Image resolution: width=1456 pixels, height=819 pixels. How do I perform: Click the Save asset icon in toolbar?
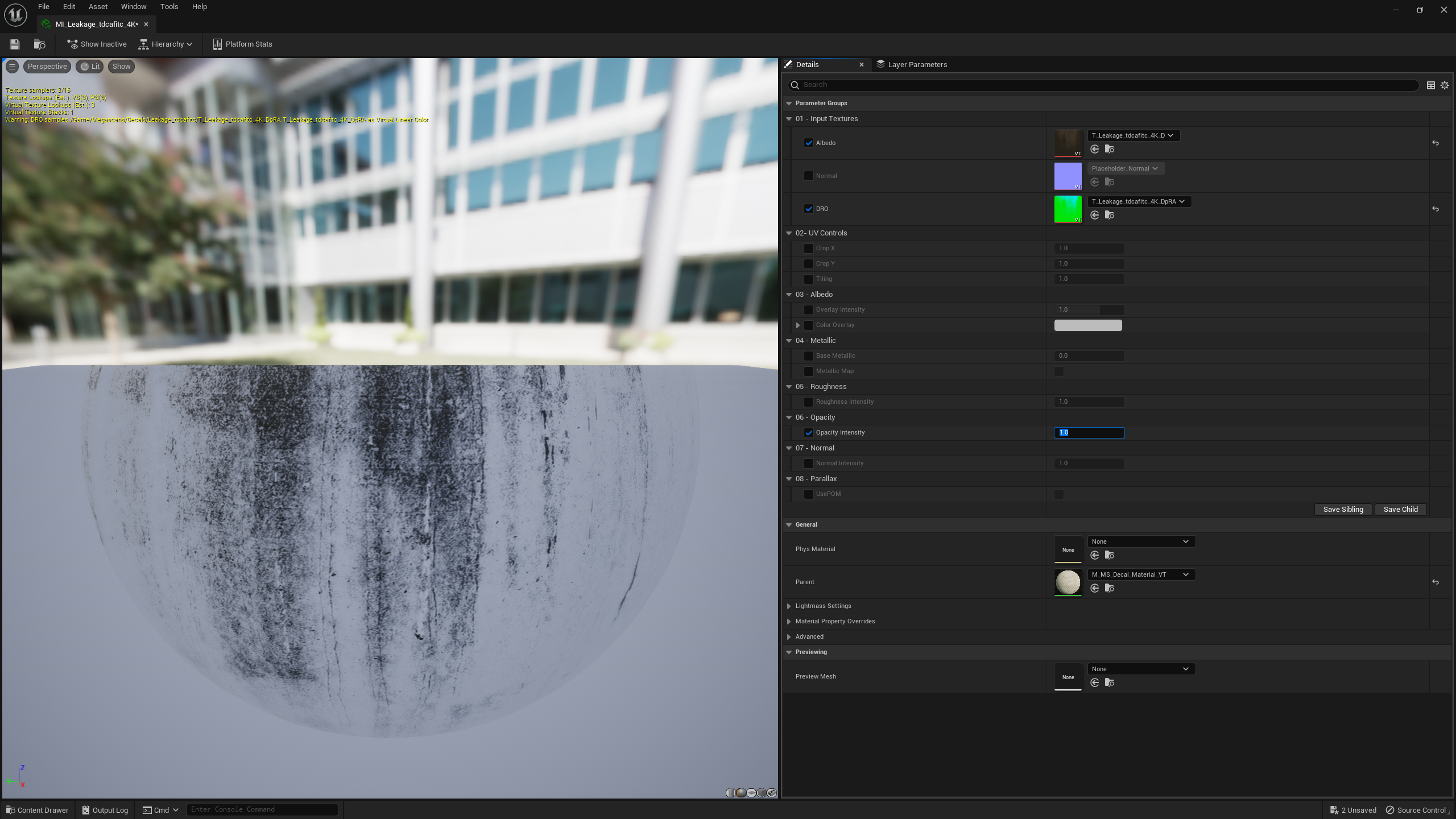point(15,44)
